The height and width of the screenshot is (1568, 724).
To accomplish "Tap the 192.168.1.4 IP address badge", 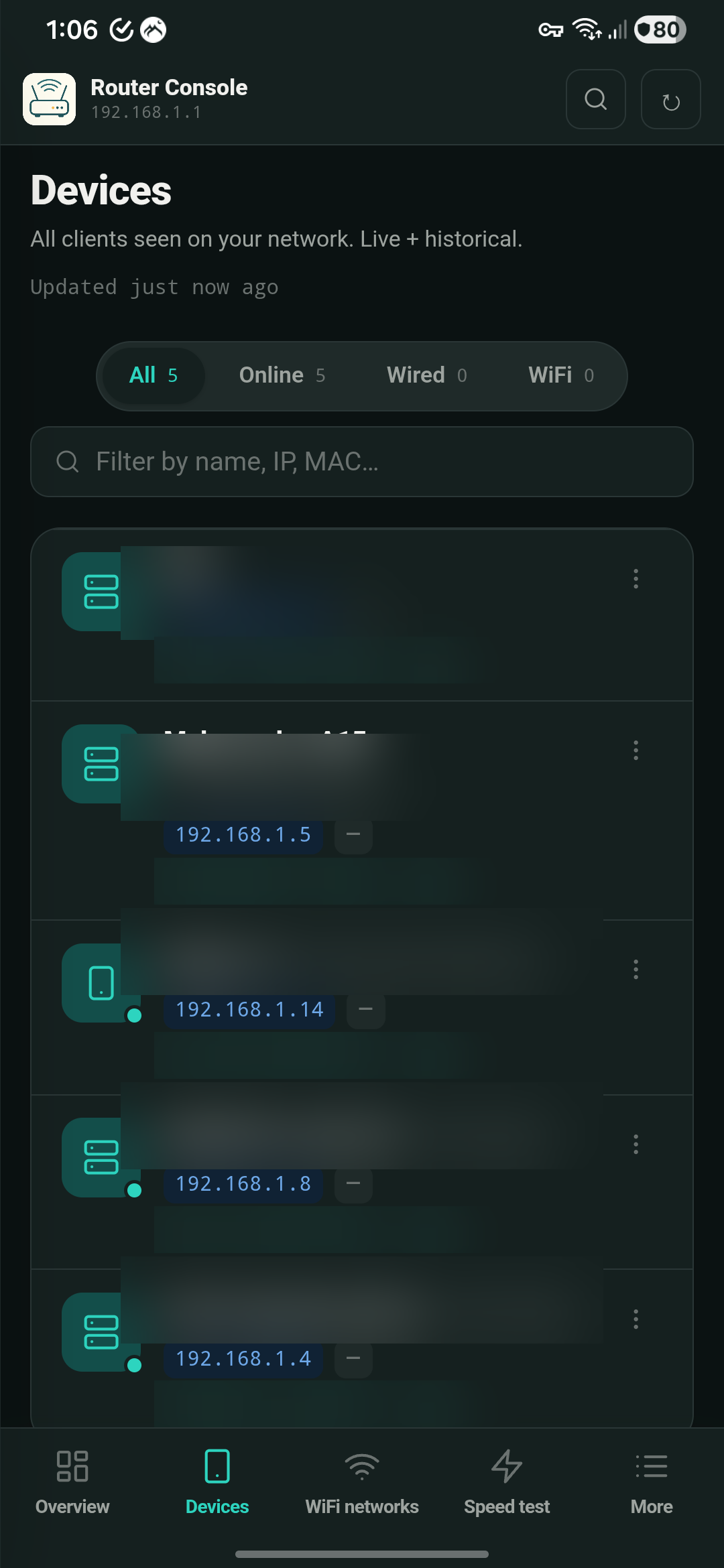I will (x=243, y=1359).
